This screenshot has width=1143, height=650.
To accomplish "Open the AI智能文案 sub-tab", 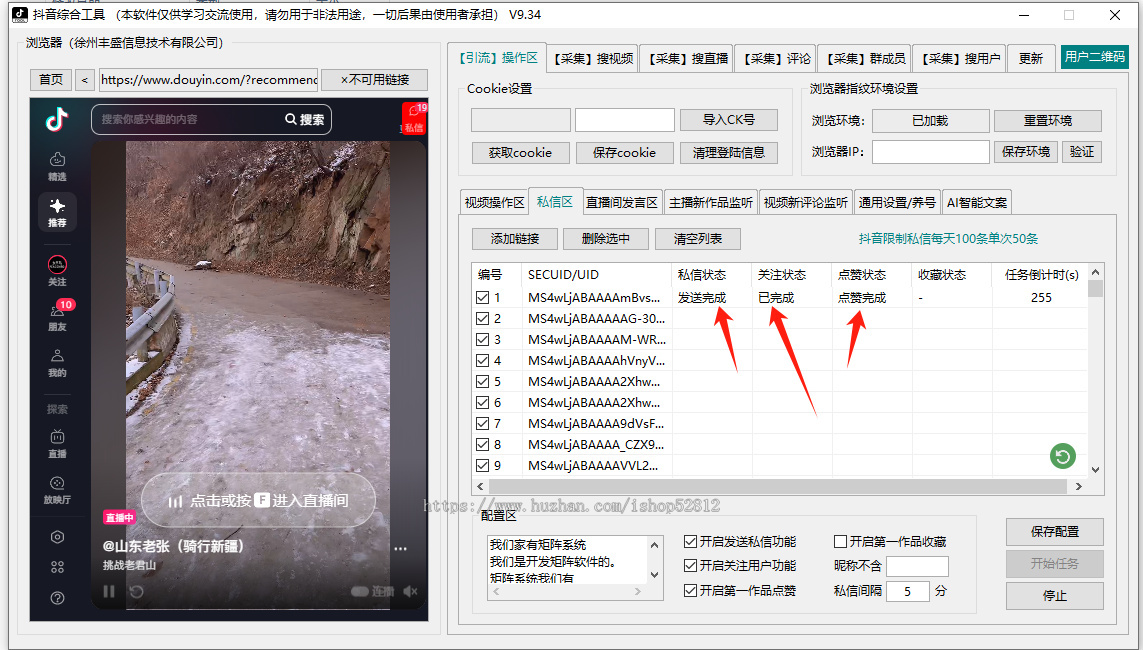I will click(977, 203).
